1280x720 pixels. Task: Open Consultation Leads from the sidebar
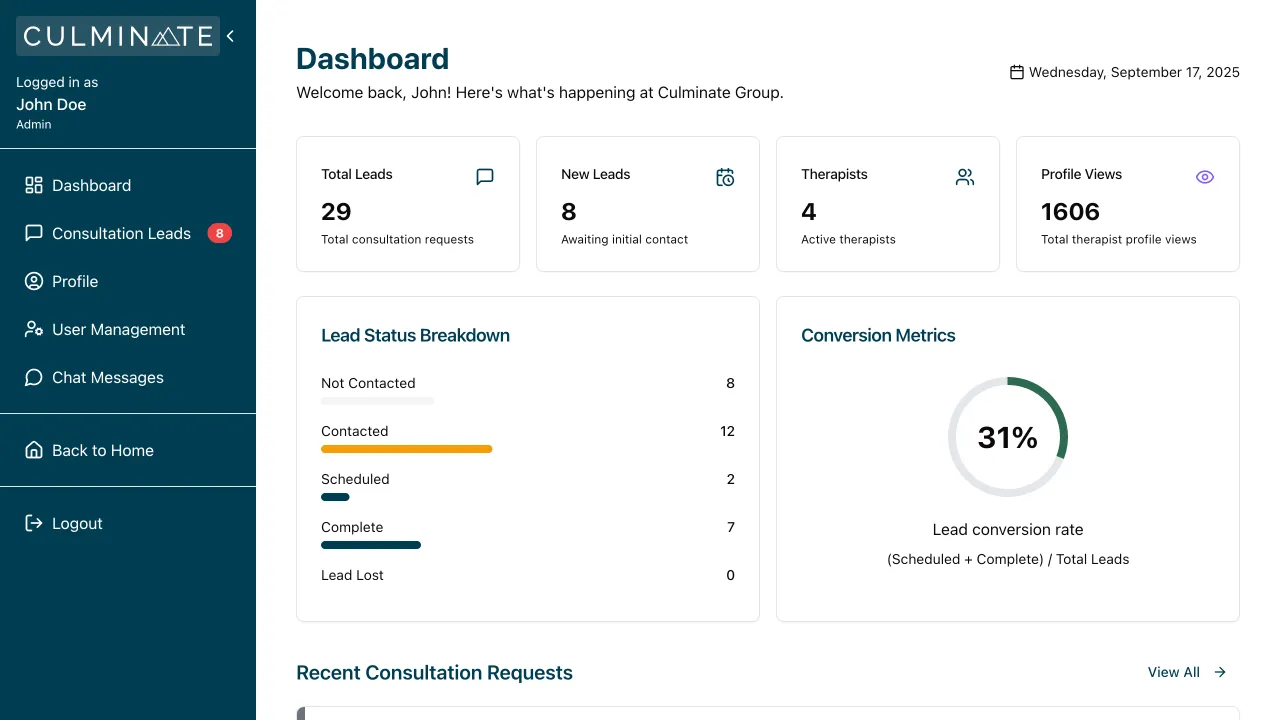(121, 233)
